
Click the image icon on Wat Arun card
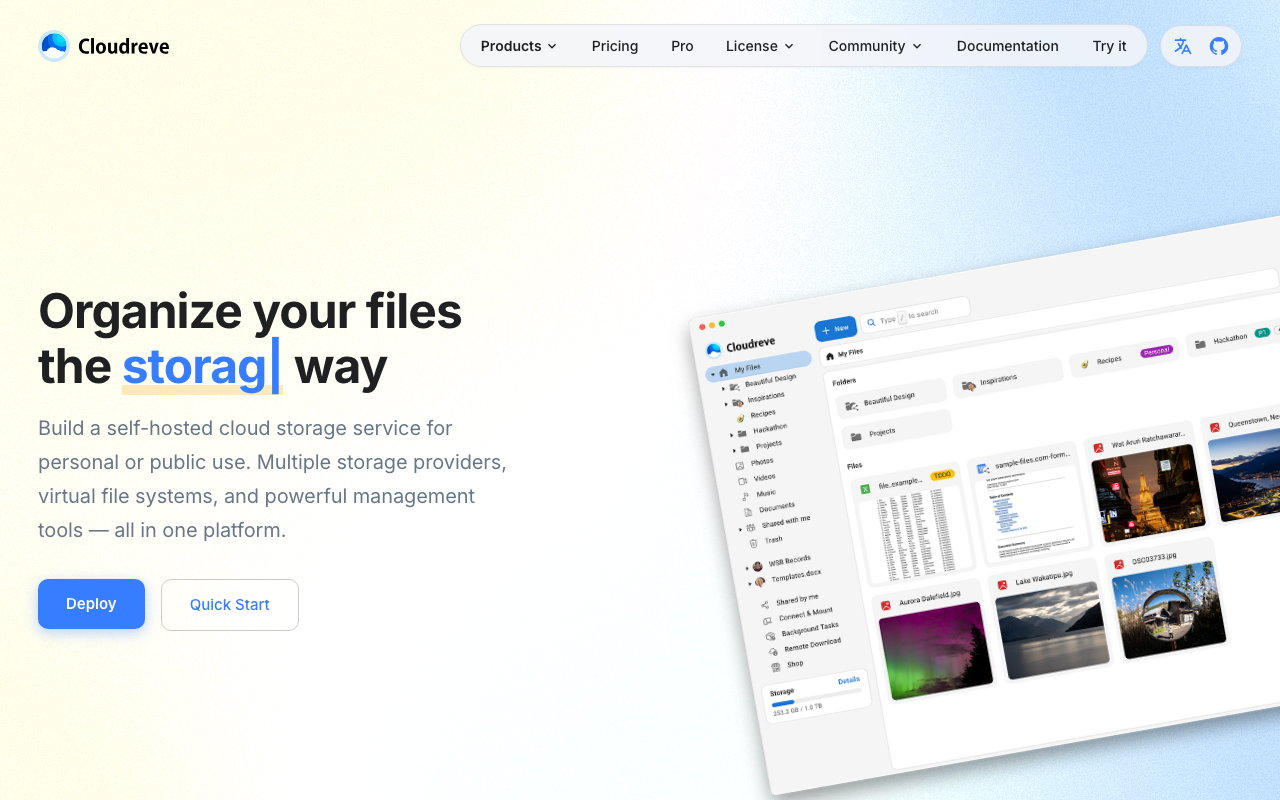(1097, 447)
